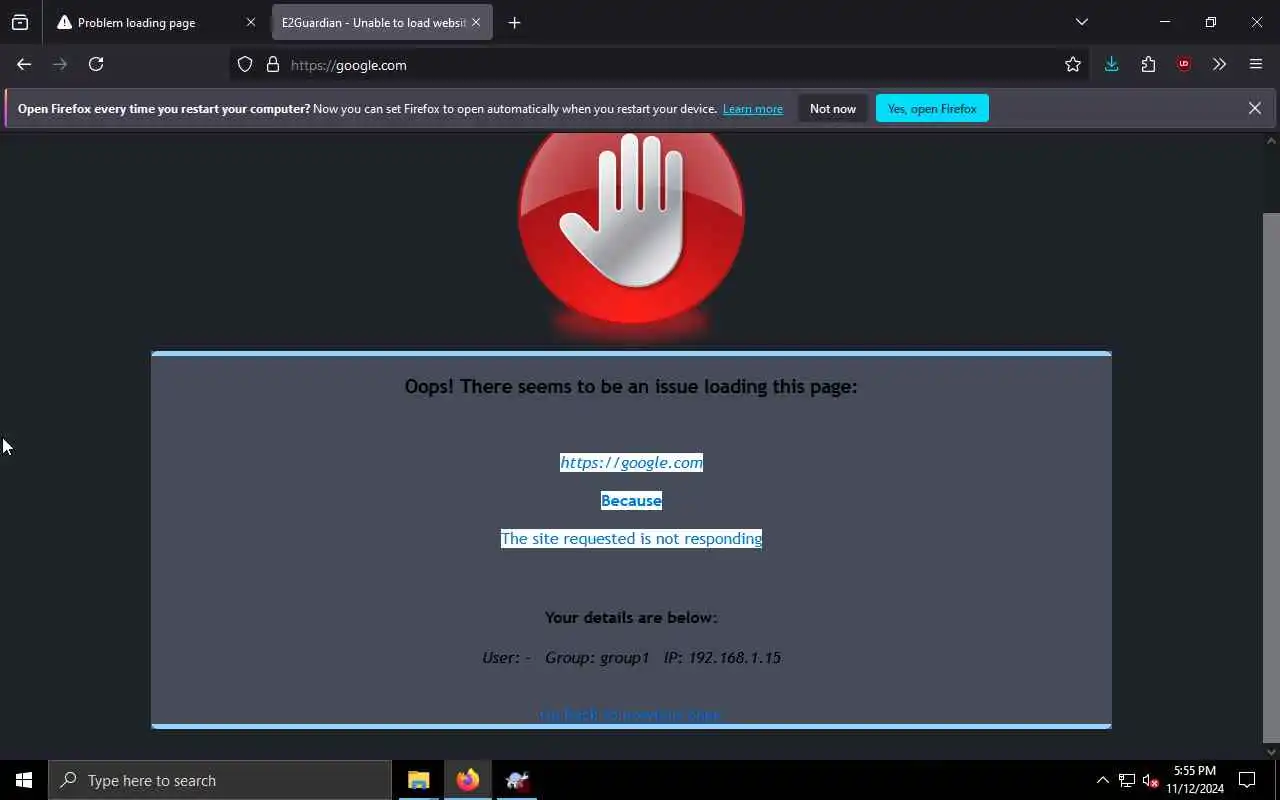This screenshot has width=1280, height=800.
Task: Click the scrollbar up arrow
Action: coord(1271,141)
